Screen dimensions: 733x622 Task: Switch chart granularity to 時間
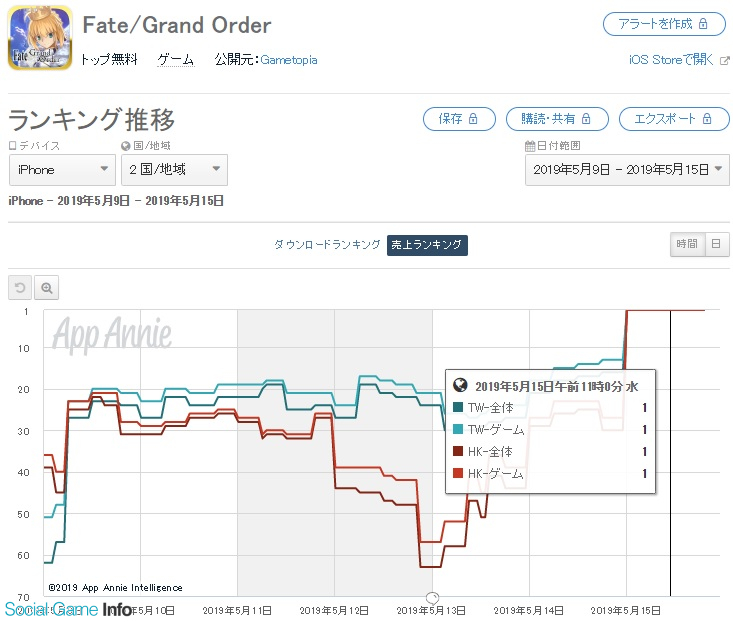(x=687, y=244)
